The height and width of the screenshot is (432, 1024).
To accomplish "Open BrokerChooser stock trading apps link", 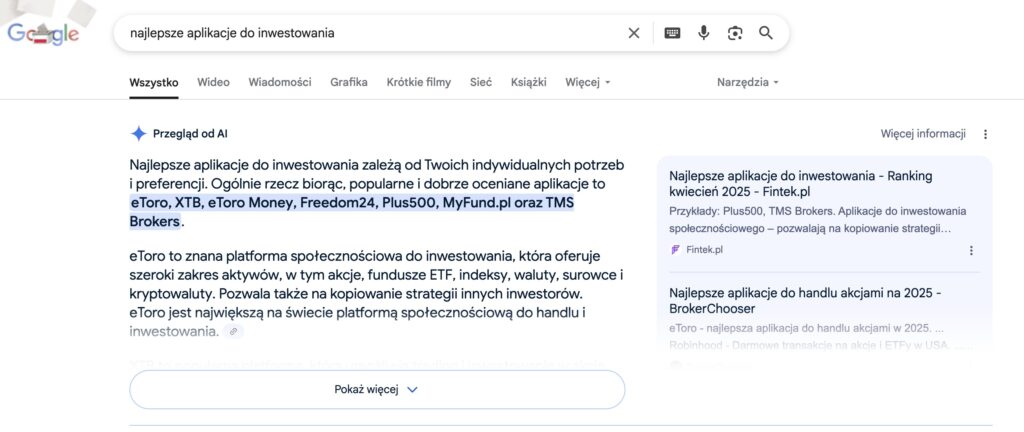I will (805, 300).
